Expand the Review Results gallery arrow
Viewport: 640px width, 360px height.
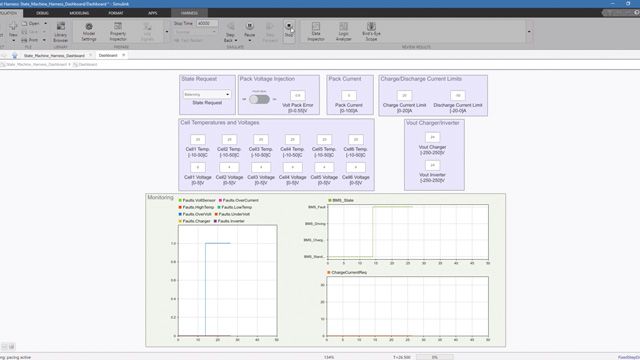tap(529, 31)
